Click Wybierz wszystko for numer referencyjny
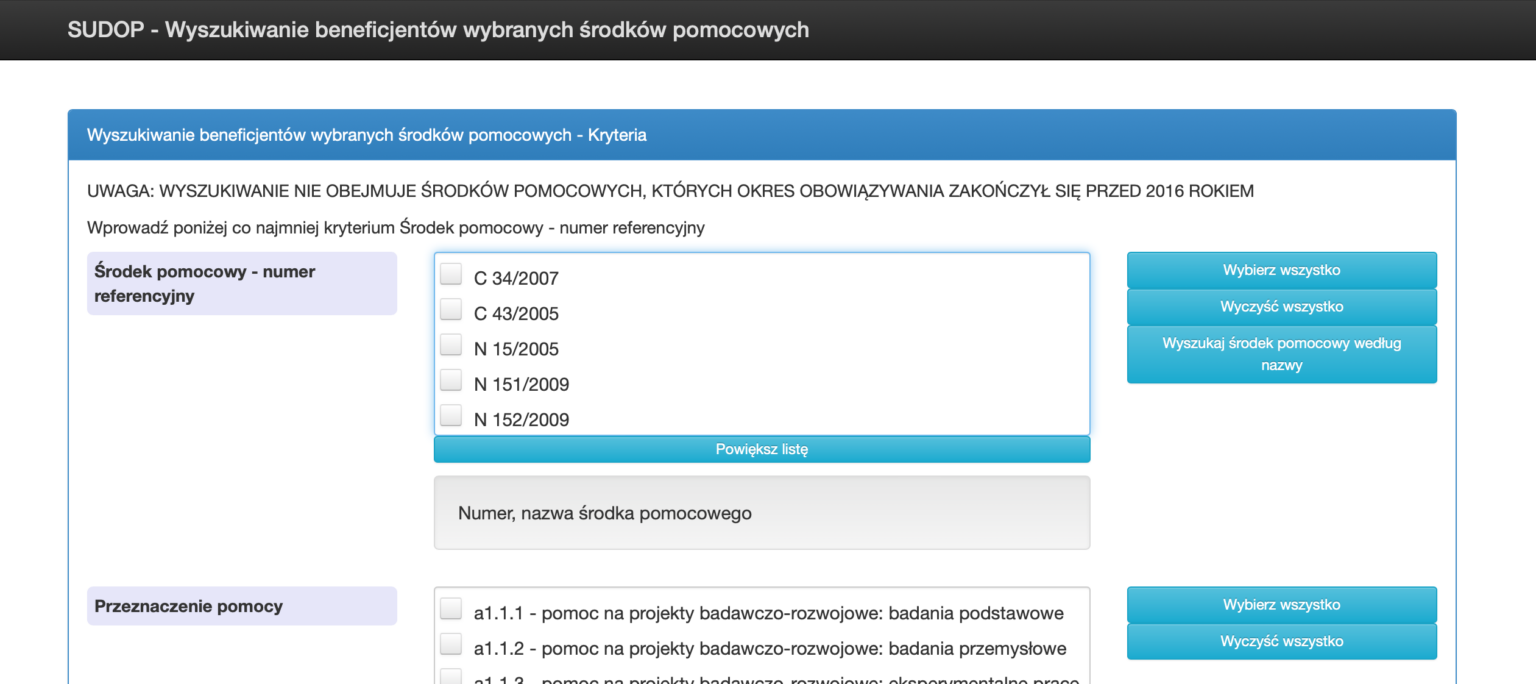 tap(1281, 269)
